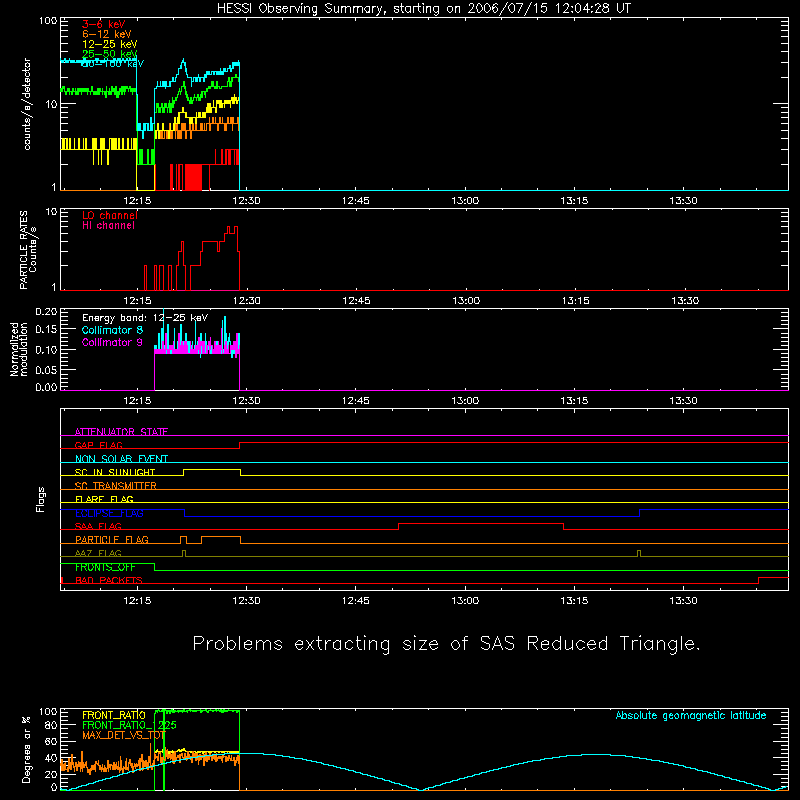Click the '80' tick on the Degrees or % axis
Screen dimensions: 800x800
[51, 725]
